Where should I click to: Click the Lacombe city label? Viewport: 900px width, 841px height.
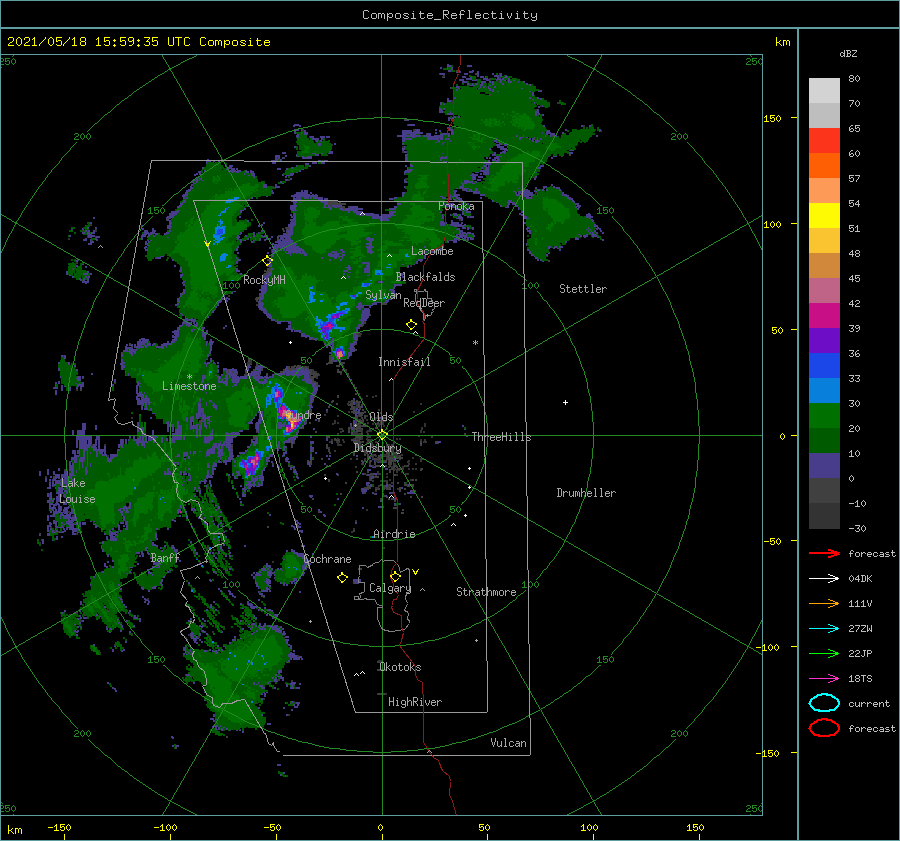(x=432, y=251)
